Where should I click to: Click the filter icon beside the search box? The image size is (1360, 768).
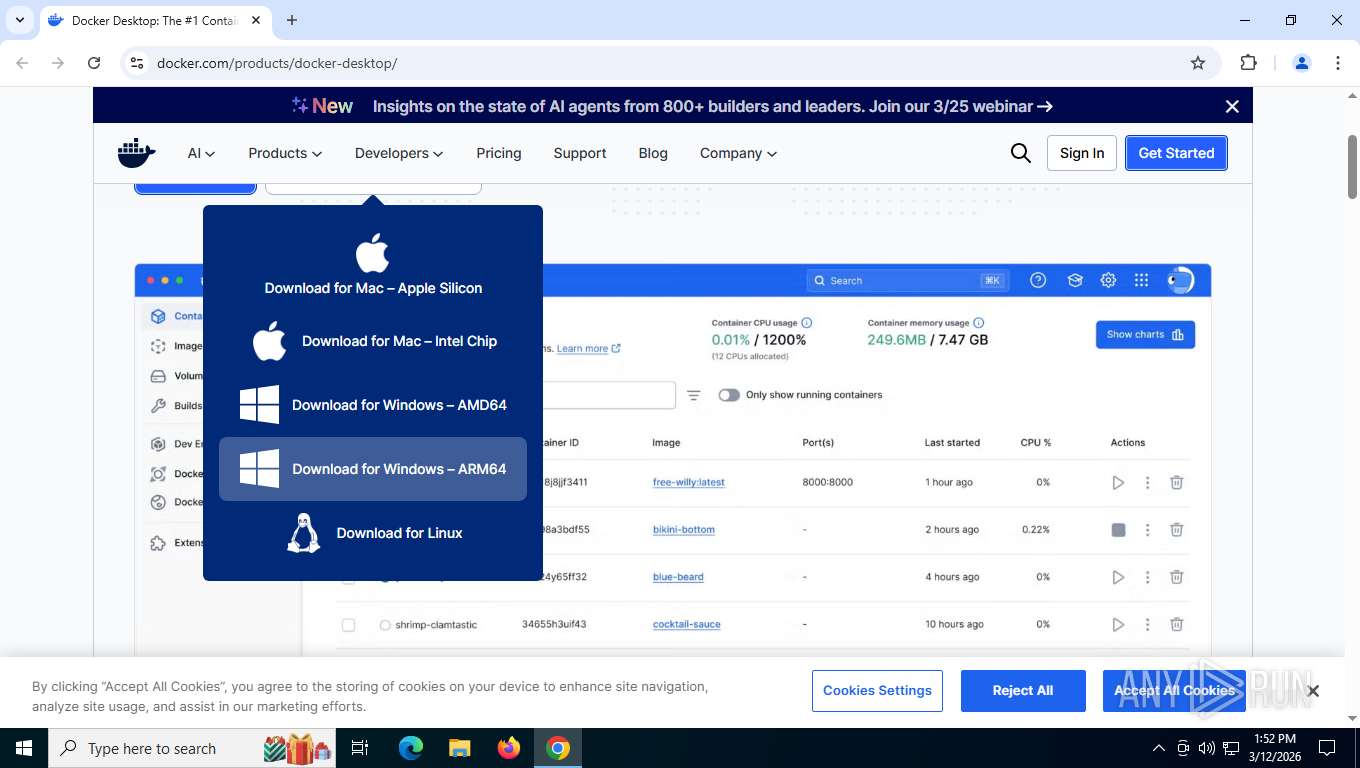click(x=694, y=395)
